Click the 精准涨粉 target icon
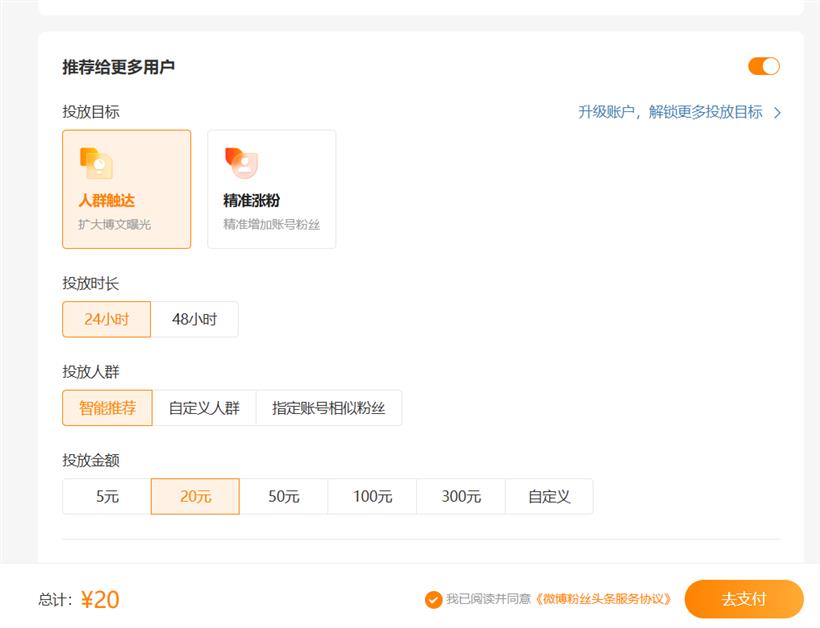Image resolution: width=820 pixels, height=628 pixels. click(x=241, y=163)
